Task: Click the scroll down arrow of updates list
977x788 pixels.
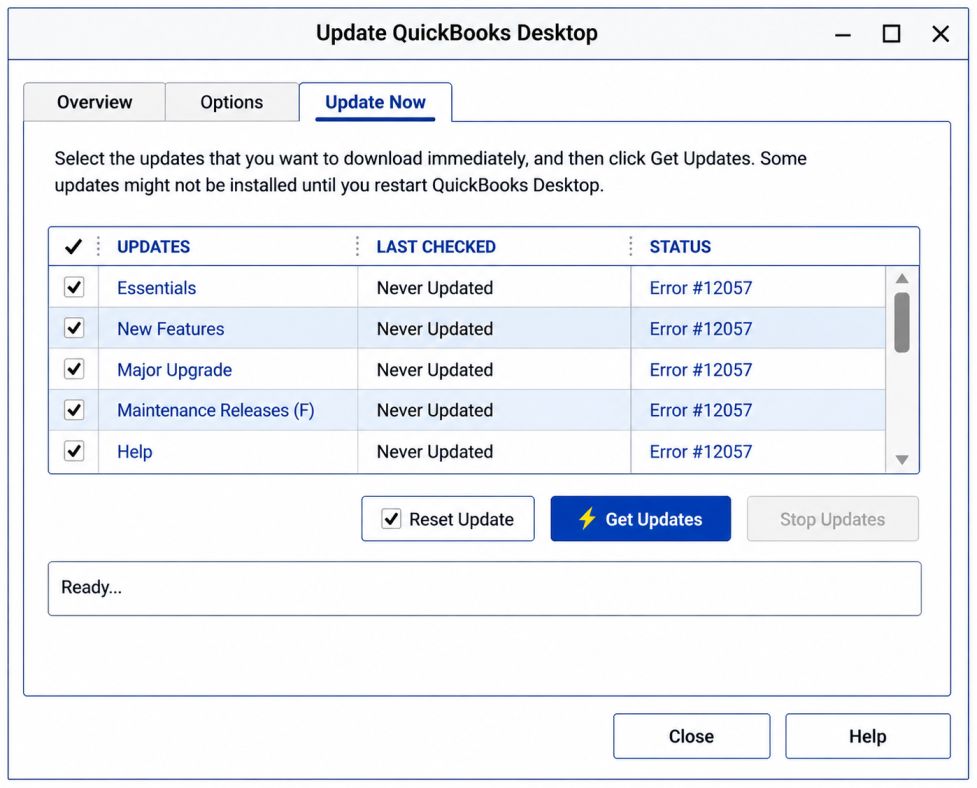Action: click(902, 460)
